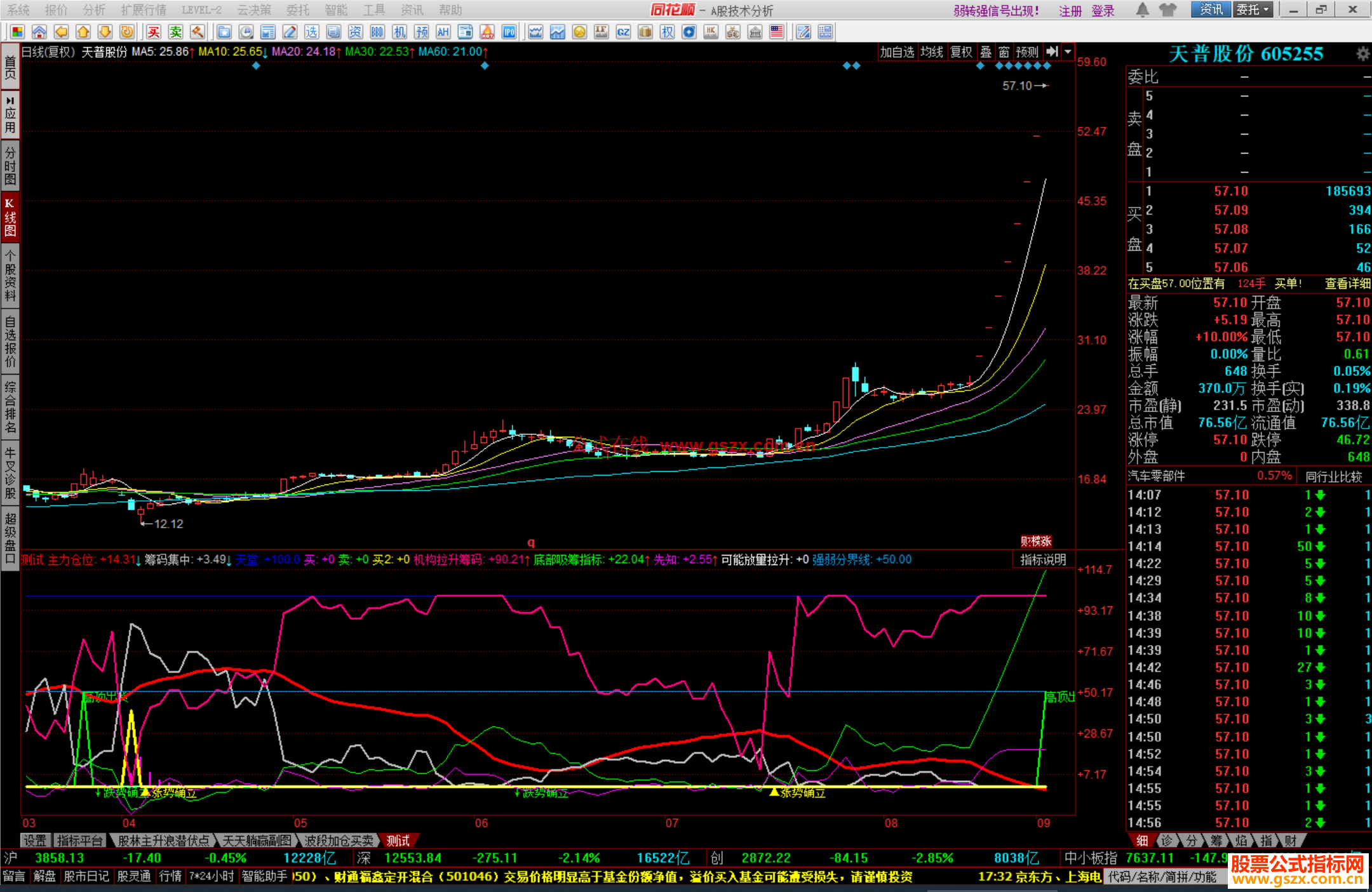Click the home page house icon

point(39,32)
